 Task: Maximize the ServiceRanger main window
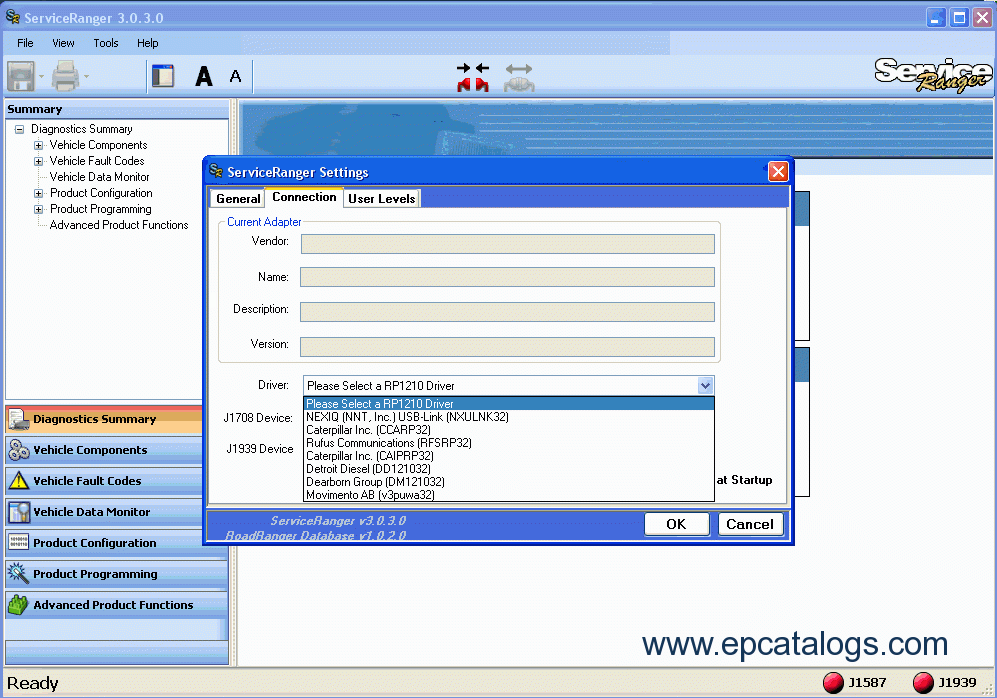[959, 17]
